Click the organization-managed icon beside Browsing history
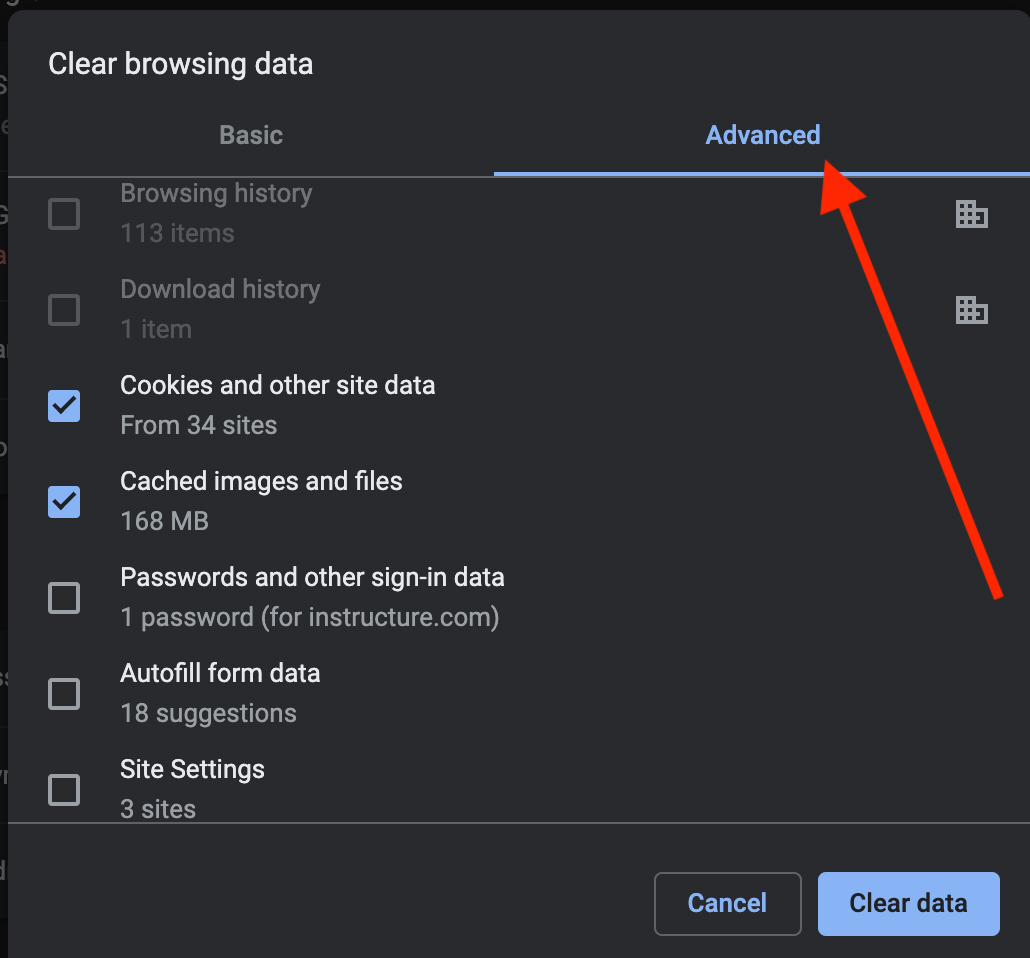The height and width of the screenshot is (958, 1030). (x=972, y=214)
